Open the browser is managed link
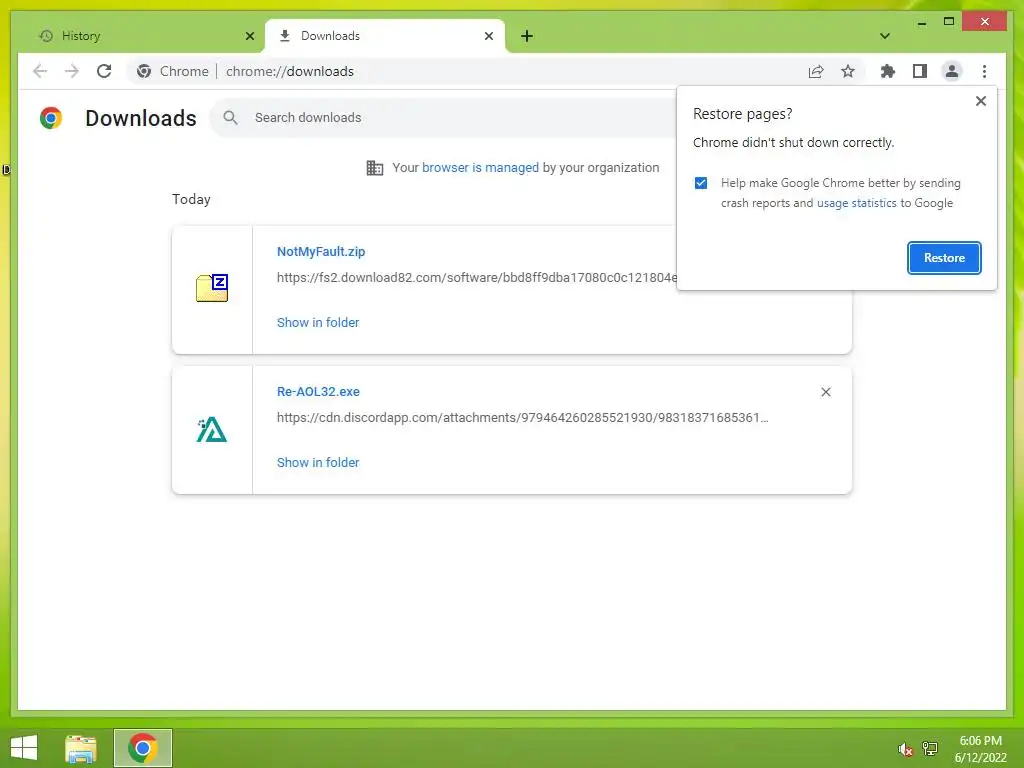Screen dimensions: 1024x768 pyautogui.click(x=480, y=167)
